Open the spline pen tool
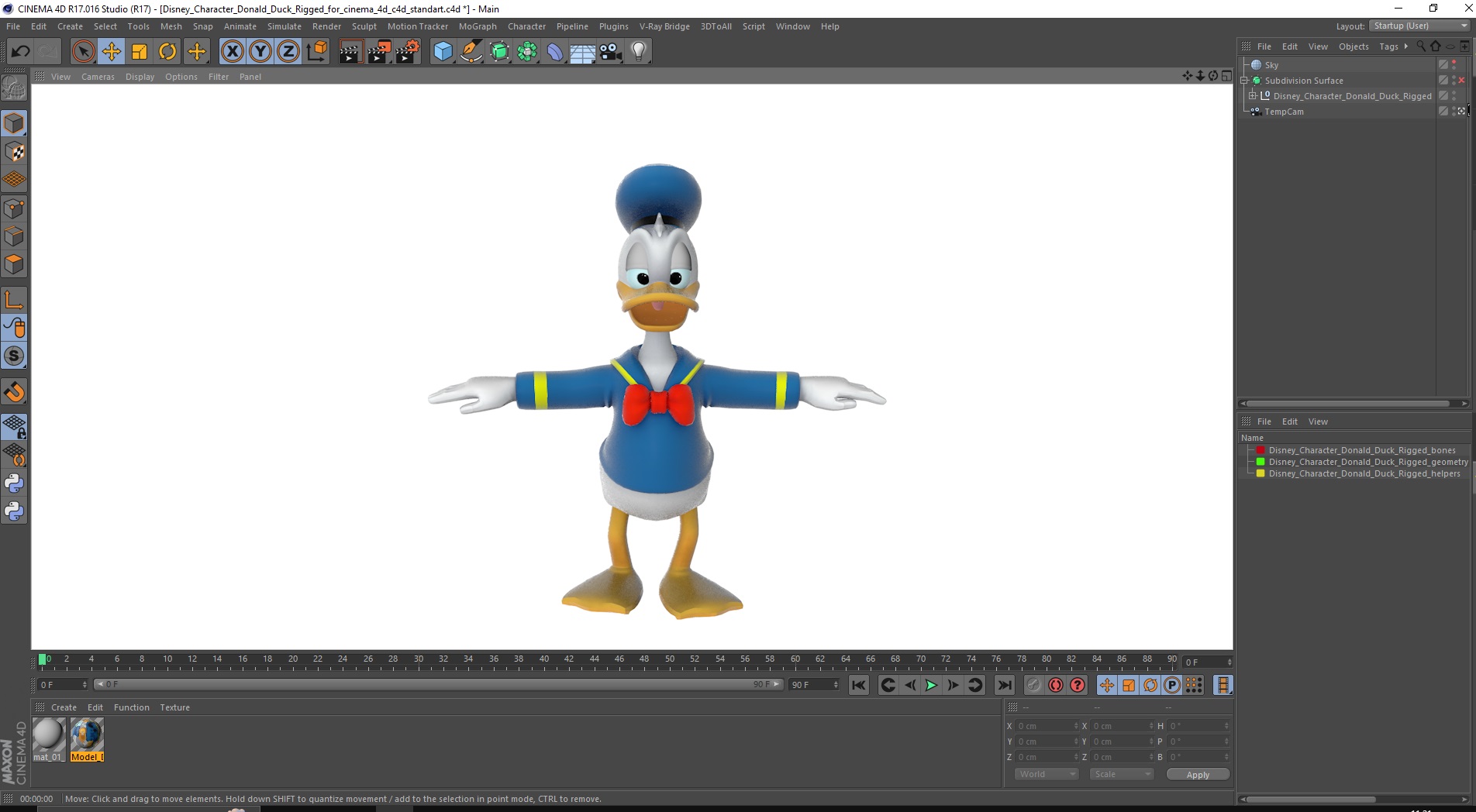Image resolution: width=1476 pixels, height=812 pixels. pyautogui.click(x=471, y=52)
